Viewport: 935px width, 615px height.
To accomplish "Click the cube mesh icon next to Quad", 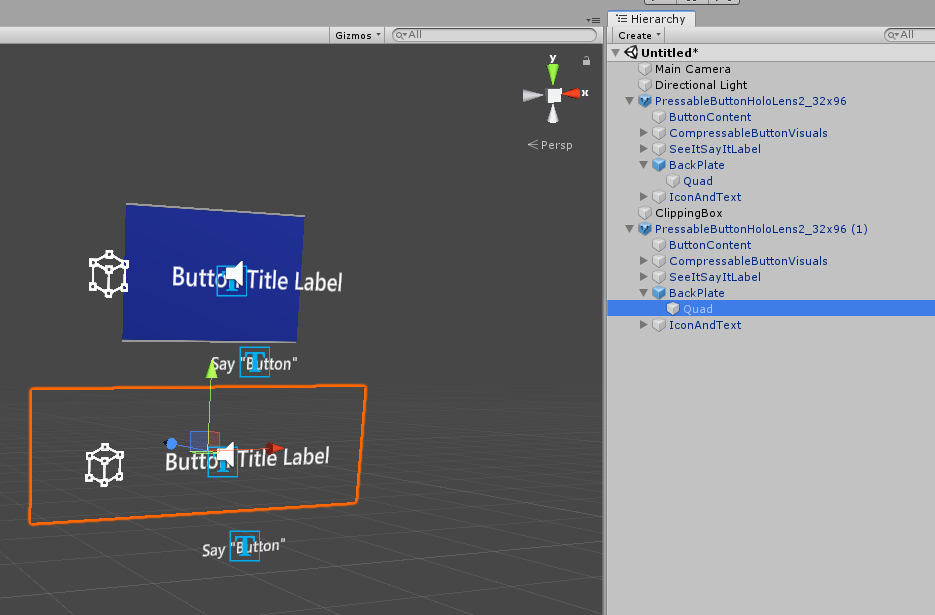I will (x=671, y=308).
